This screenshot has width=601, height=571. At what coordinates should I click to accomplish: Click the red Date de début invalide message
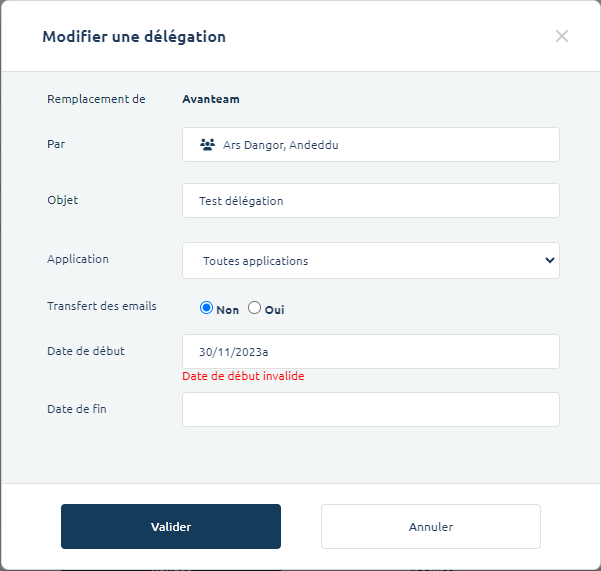tap(243, 376)
